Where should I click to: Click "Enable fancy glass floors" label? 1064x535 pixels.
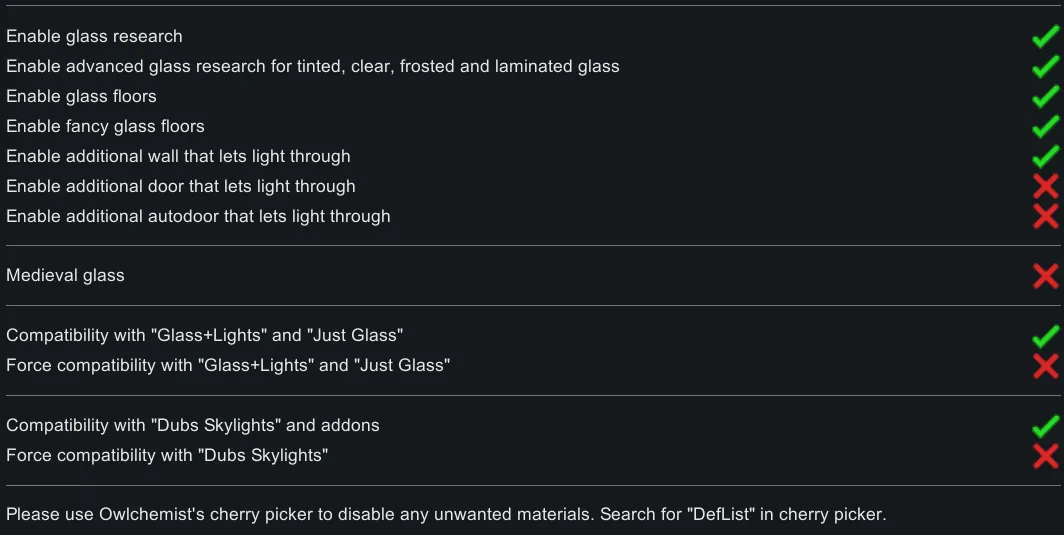click(x=105, y=127)
